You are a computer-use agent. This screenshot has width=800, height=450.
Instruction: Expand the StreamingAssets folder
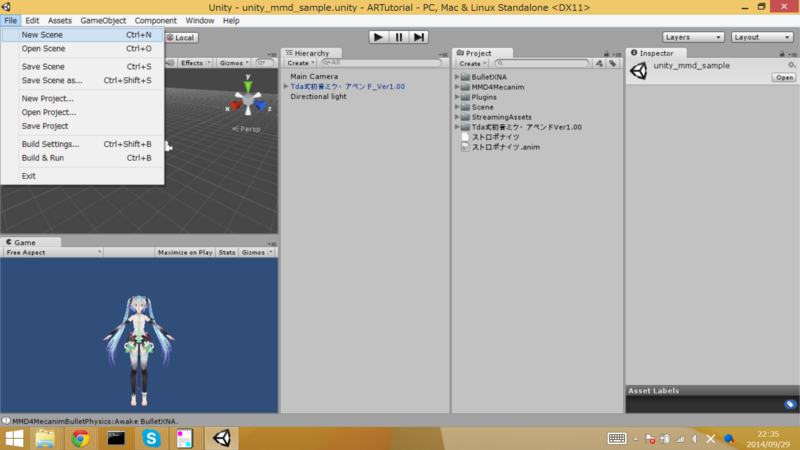[457, 117]
